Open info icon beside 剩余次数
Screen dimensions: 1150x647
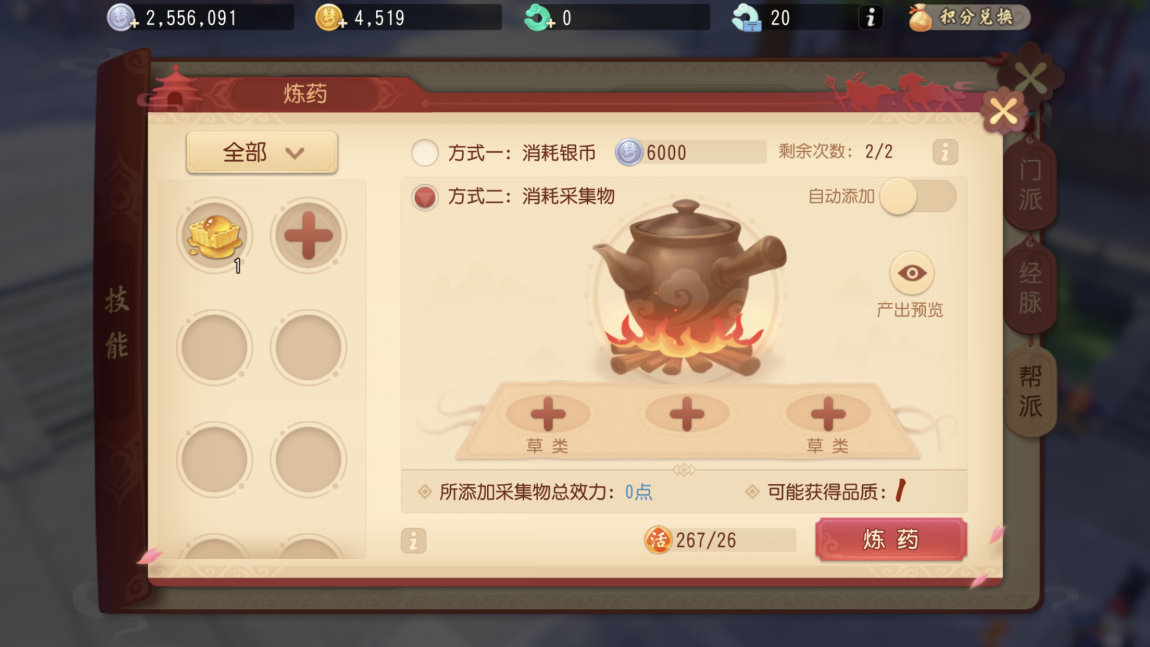click(945, 152)
